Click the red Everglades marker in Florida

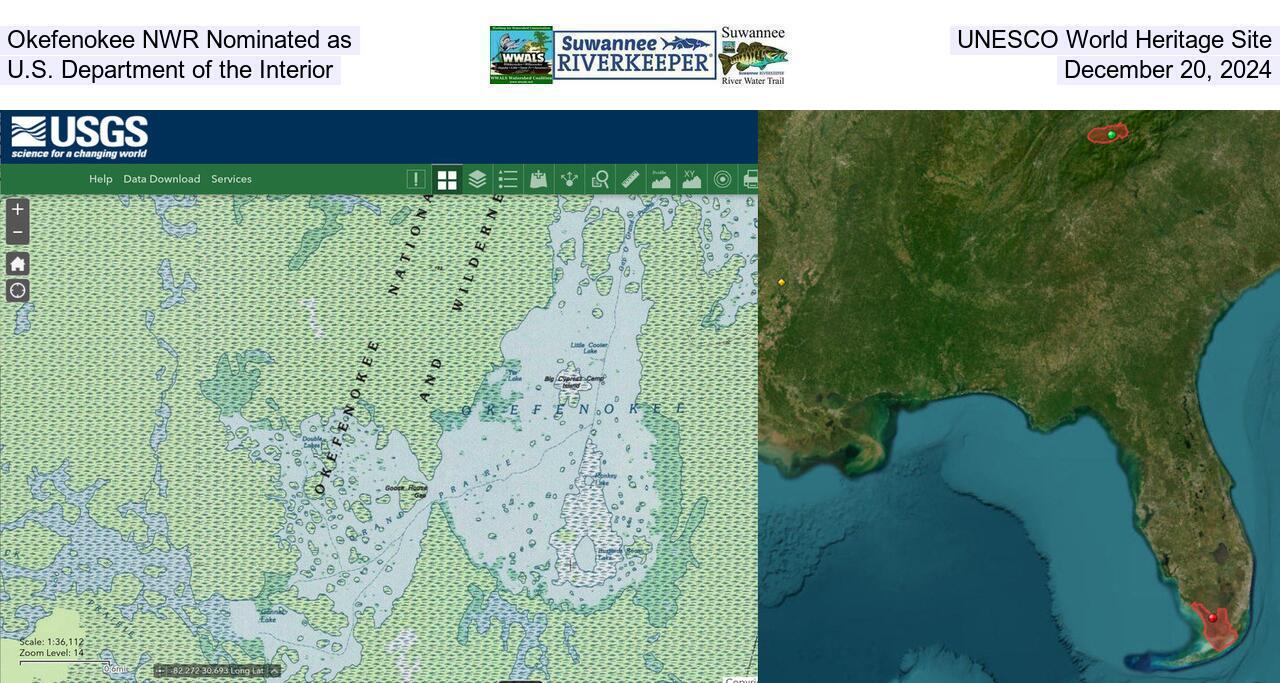[x=1213, y=618]
